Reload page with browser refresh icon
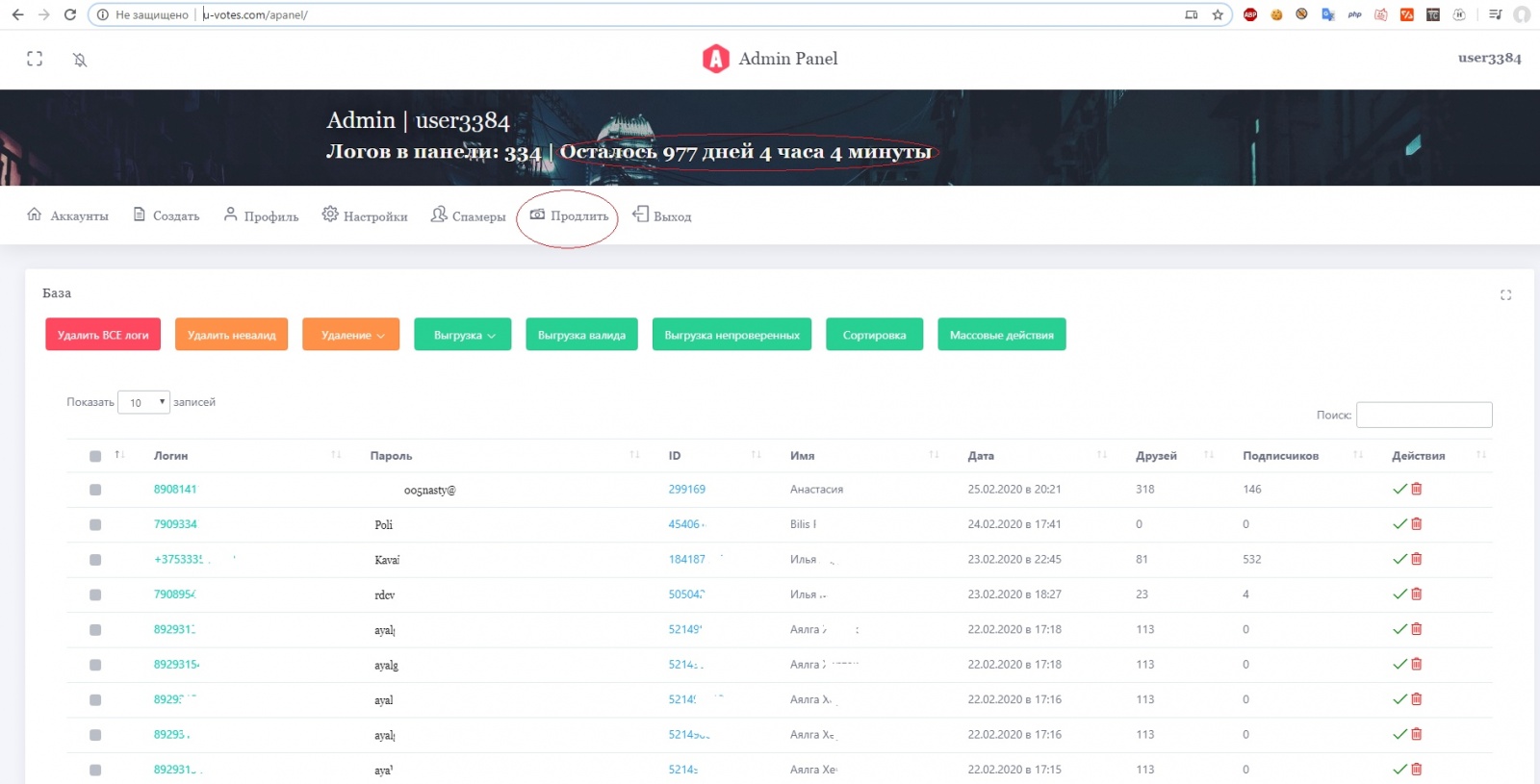 (x=69, y=14)
